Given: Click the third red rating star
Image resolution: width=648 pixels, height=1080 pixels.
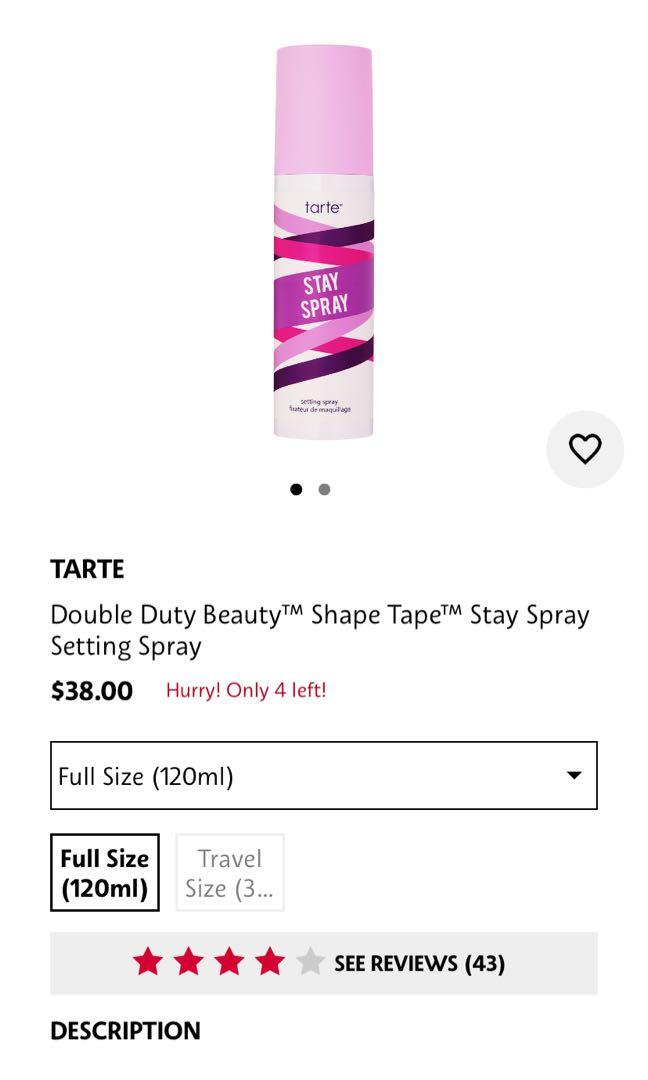Looking at the screenshot, I should point(228,964).
